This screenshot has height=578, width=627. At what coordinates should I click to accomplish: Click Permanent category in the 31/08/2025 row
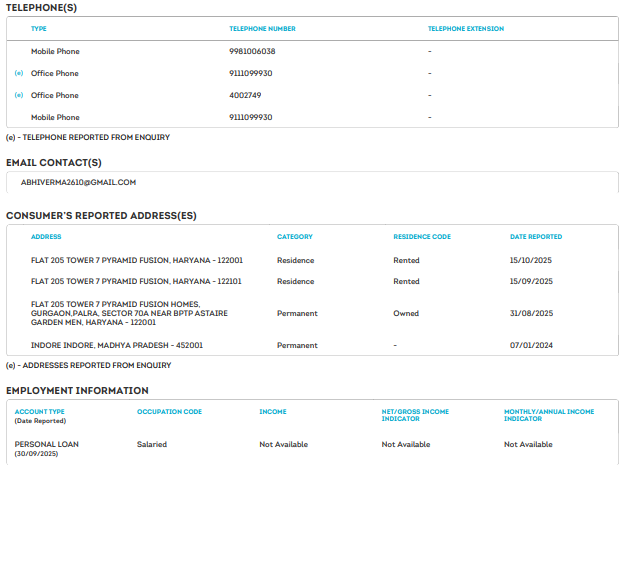coord(297,313)
